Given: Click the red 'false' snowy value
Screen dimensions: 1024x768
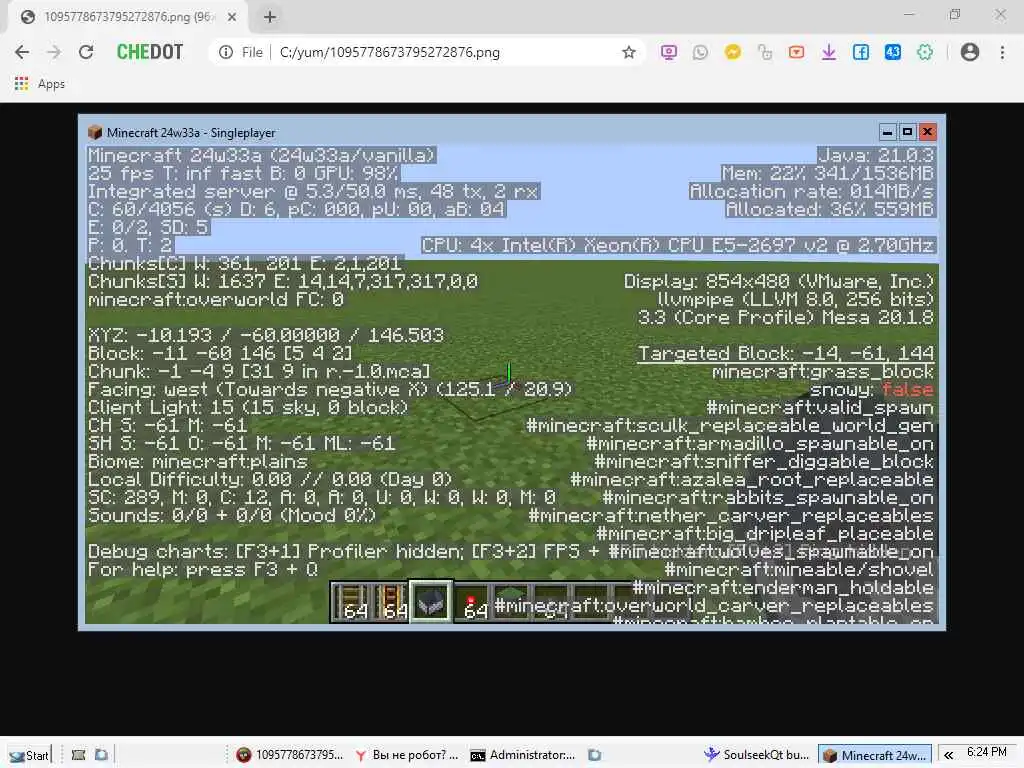Looking at the screenshot, I should 908,390.
